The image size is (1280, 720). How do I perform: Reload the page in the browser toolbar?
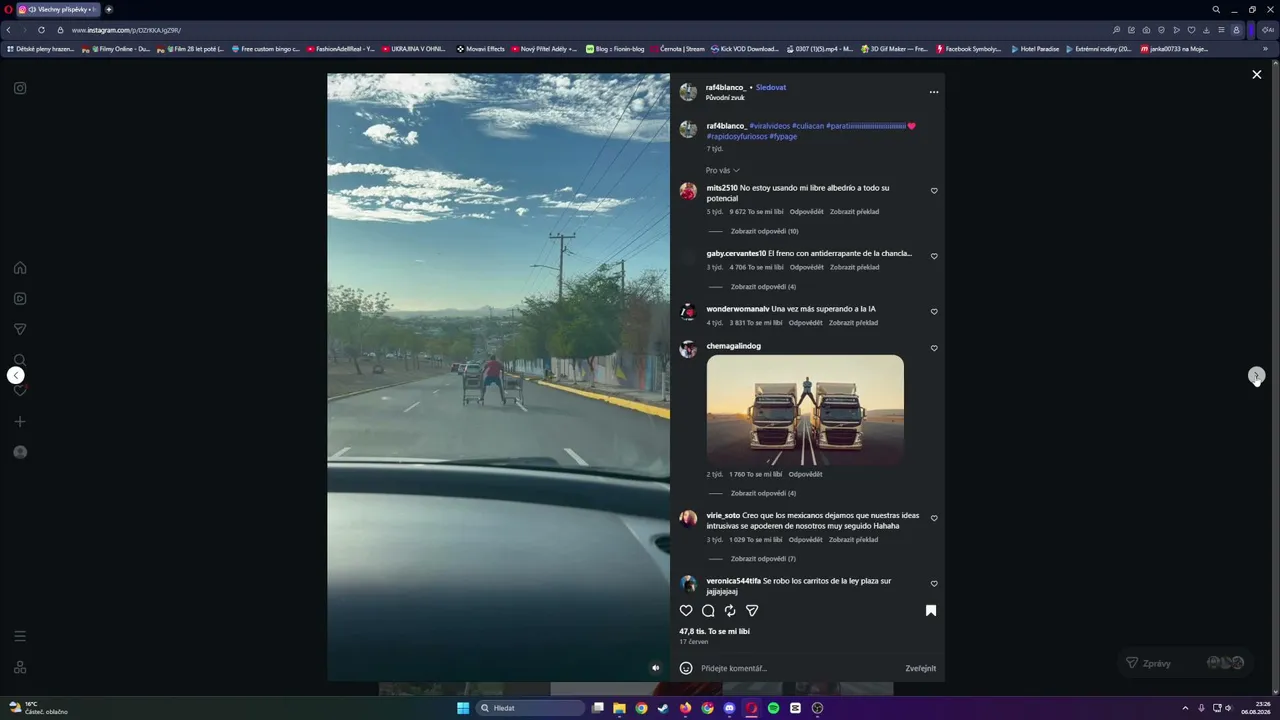click(41, 30)
